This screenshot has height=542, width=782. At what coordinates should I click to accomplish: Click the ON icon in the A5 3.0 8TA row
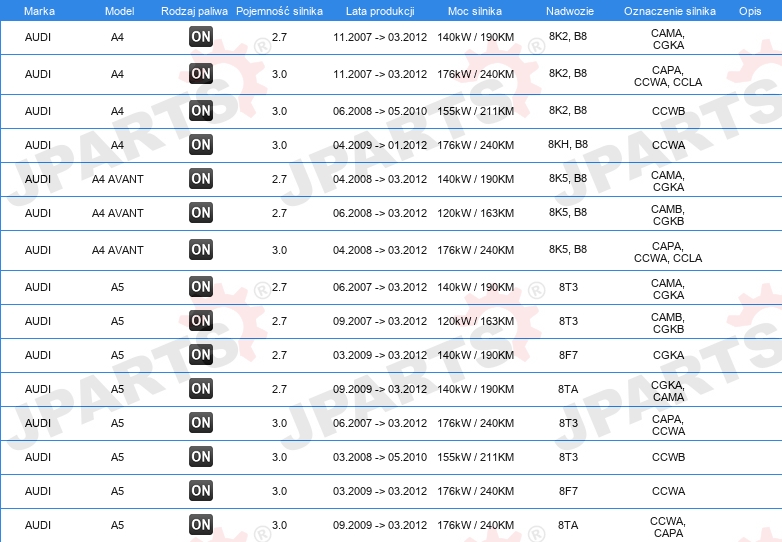click(201, 525)
